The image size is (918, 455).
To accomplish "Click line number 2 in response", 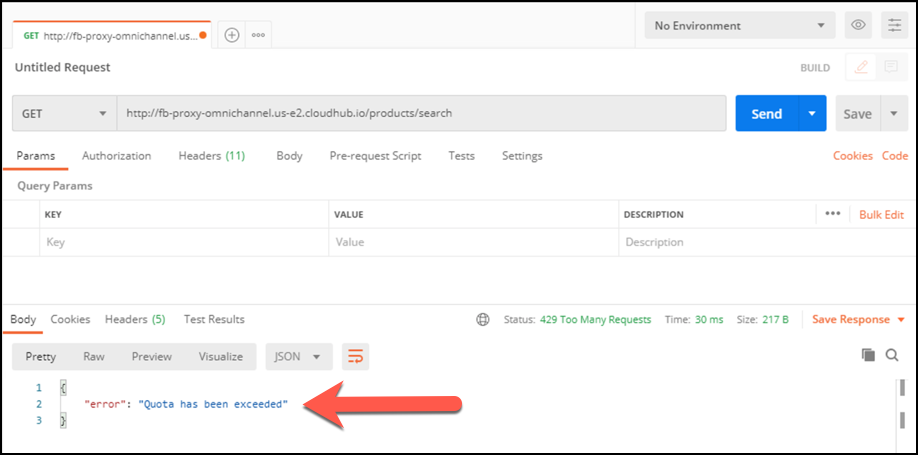I will pyautogui.click(x=39, y=404).
